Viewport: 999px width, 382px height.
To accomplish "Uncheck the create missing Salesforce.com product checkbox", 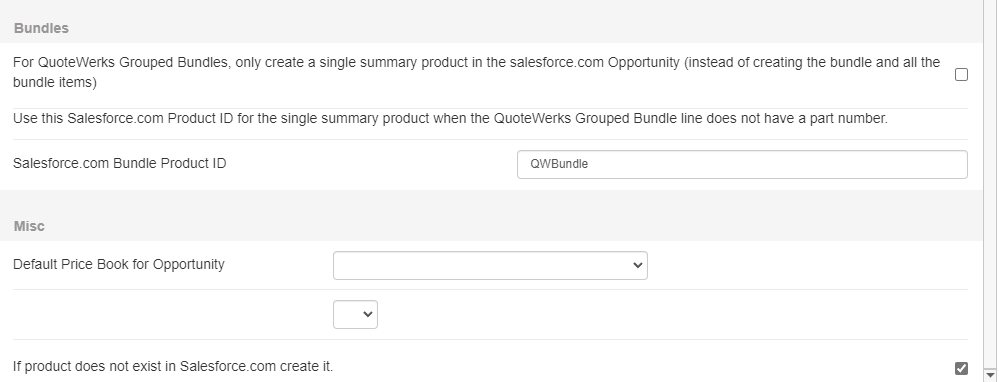I will pyautogui.click(x=961, y=368).
